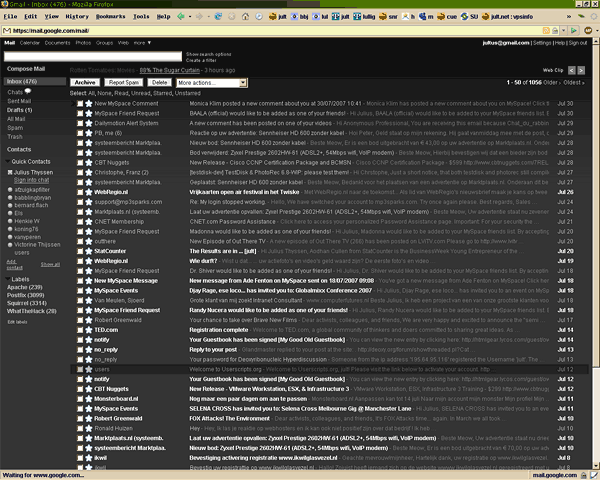Viewport: 600px width, 480px height.
Task: Collapse the Labels section
Action: point(8,279)
